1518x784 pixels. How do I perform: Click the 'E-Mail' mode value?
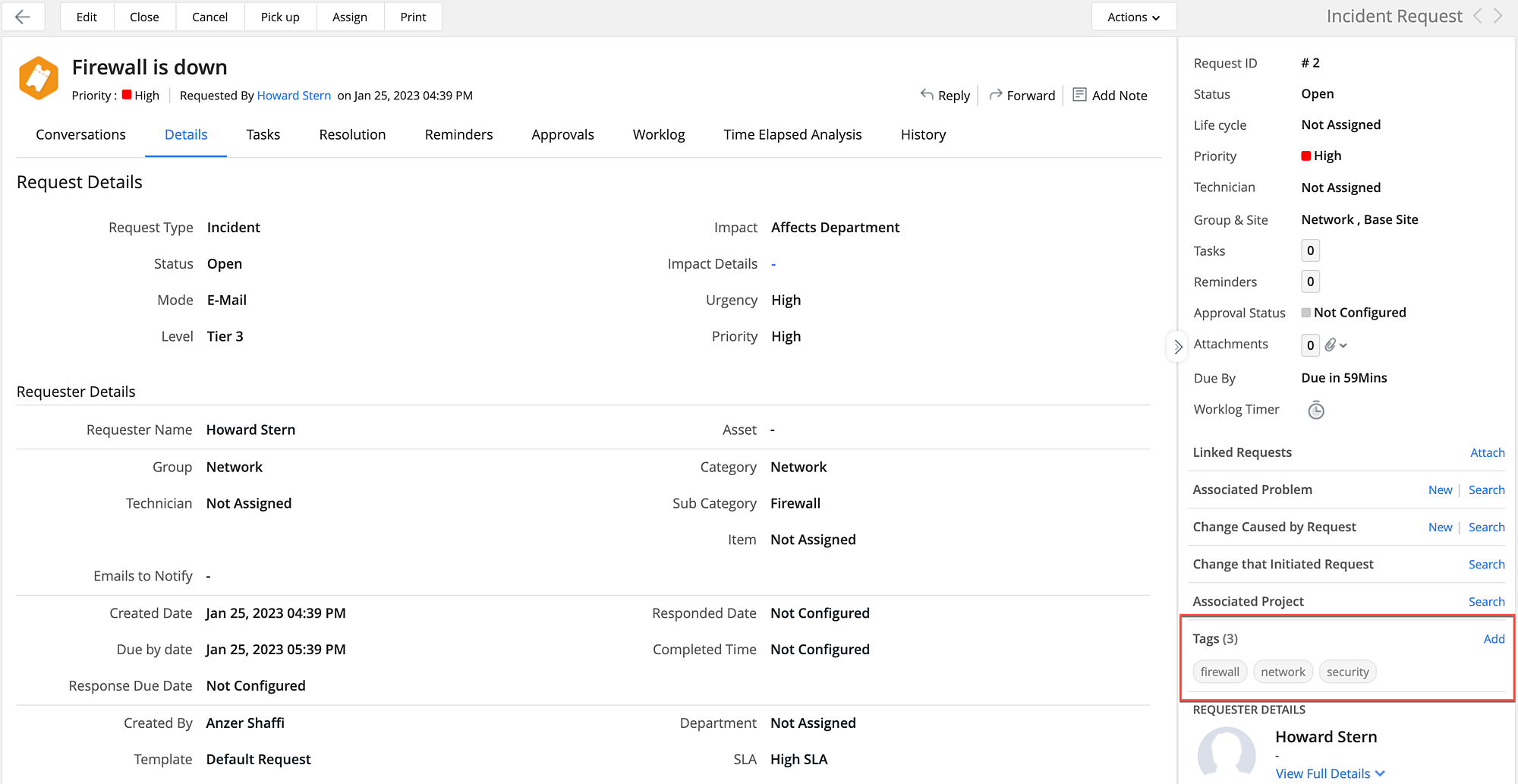[x=227, y=300]
